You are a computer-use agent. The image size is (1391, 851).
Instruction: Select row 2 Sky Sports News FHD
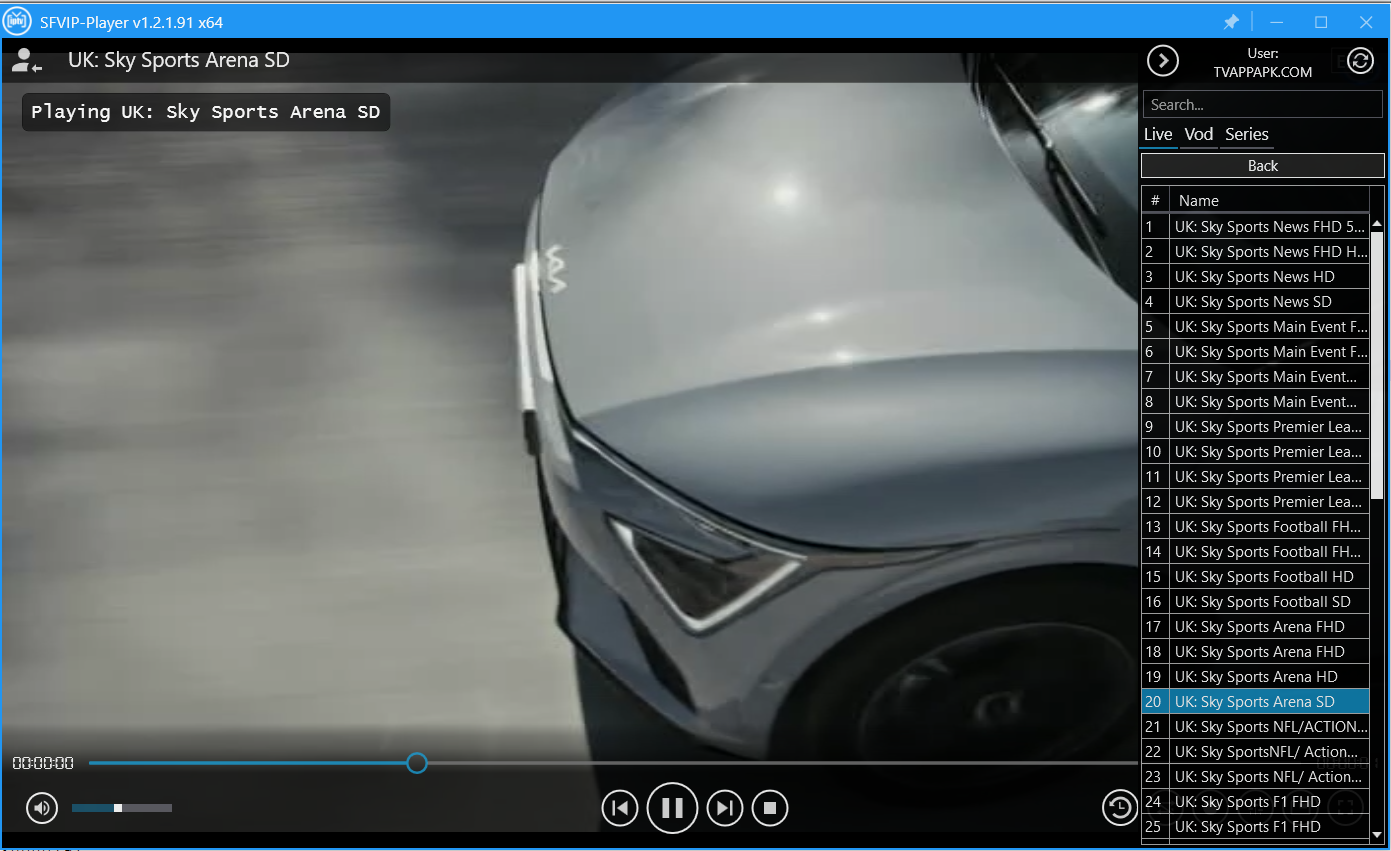(x=1256, y=252)
